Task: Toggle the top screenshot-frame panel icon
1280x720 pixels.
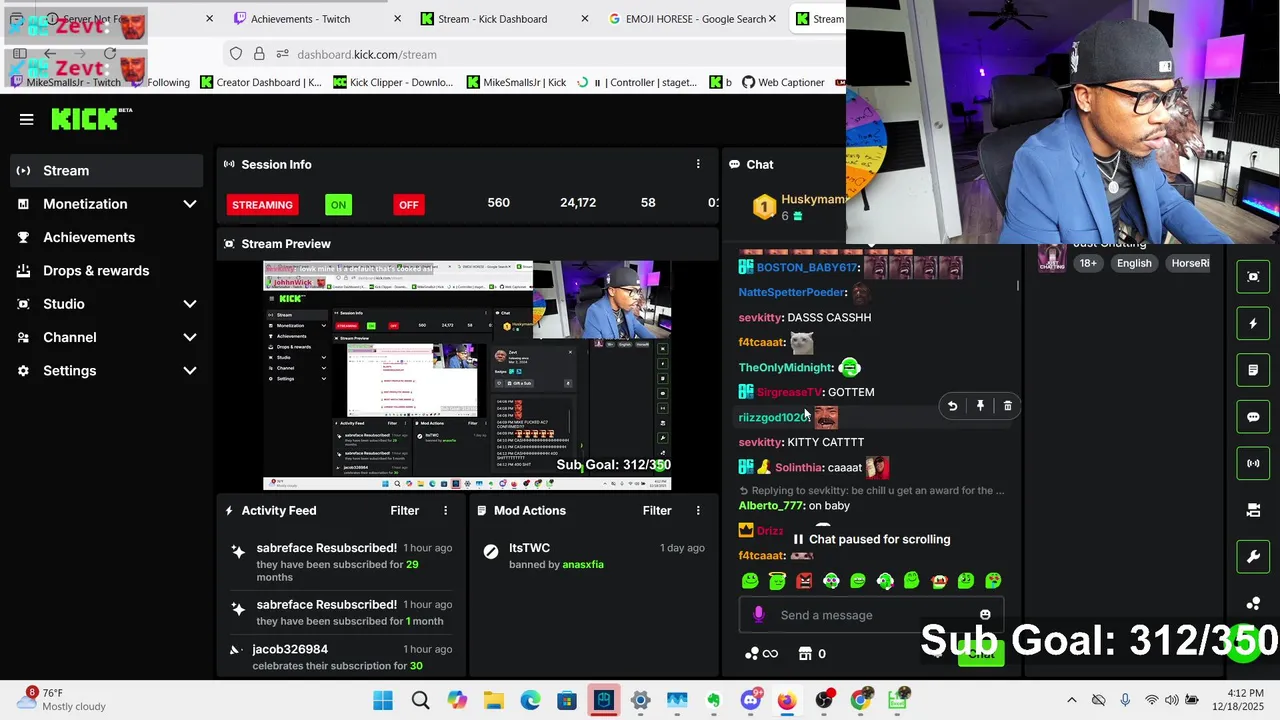Action: pos(1253,277)
